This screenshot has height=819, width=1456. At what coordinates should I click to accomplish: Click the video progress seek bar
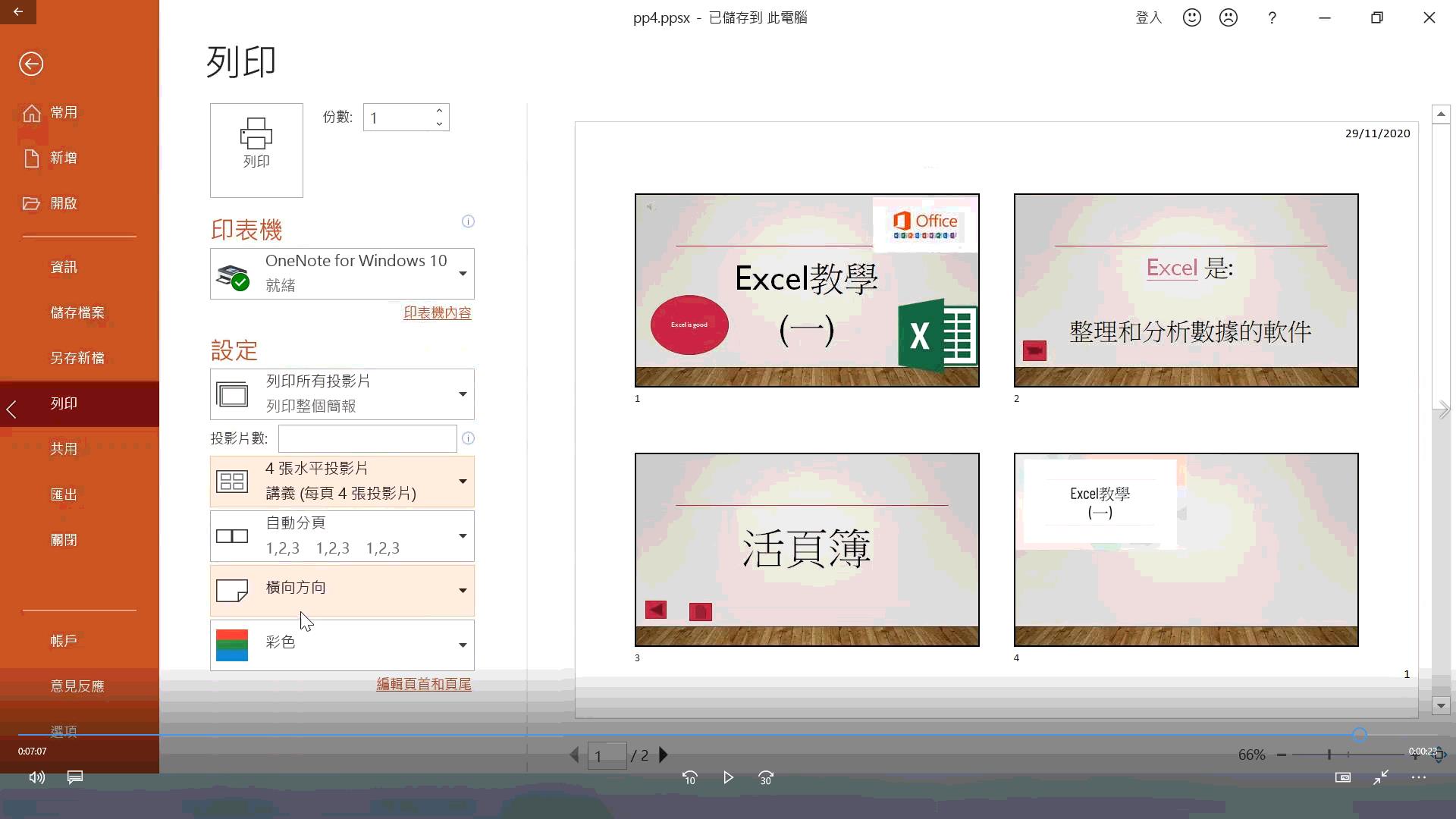(x=728, y=735)
